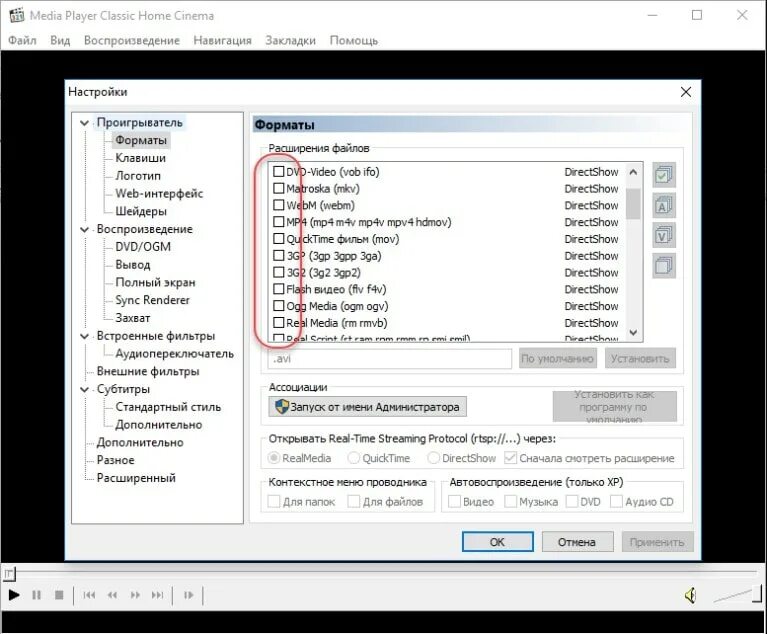The image size is (767, 634).
Task: Select Логотип in the settings tree
Action: point(137,176)
